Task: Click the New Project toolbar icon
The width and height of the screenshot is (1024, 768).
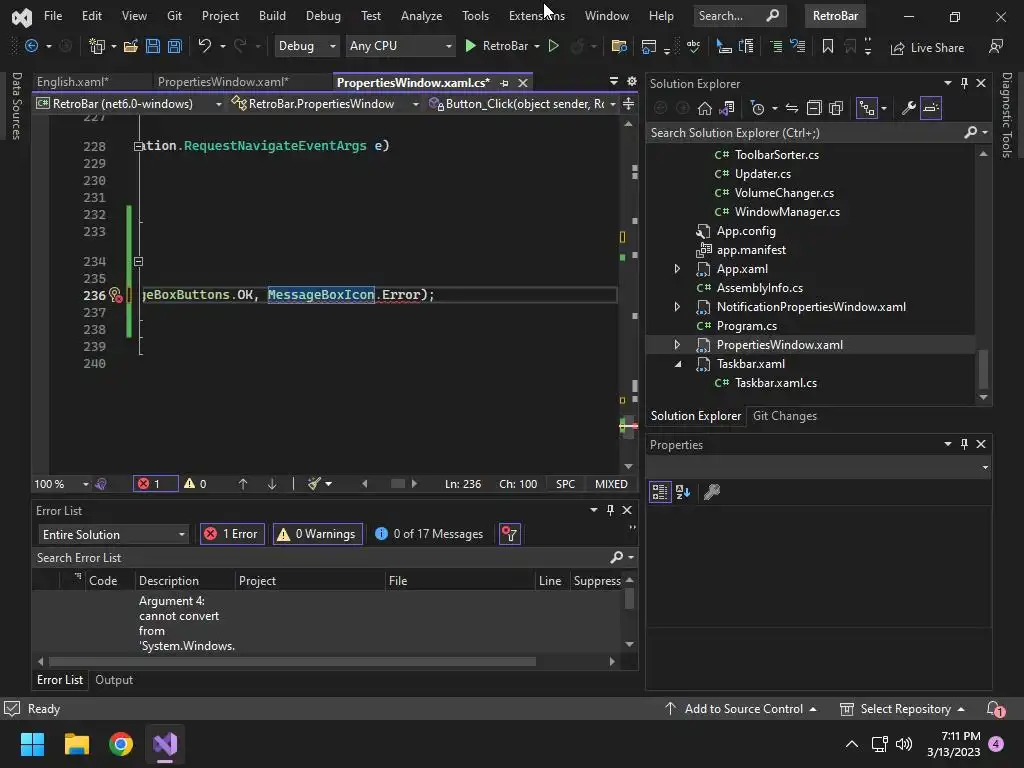Action: pos(97,46)
